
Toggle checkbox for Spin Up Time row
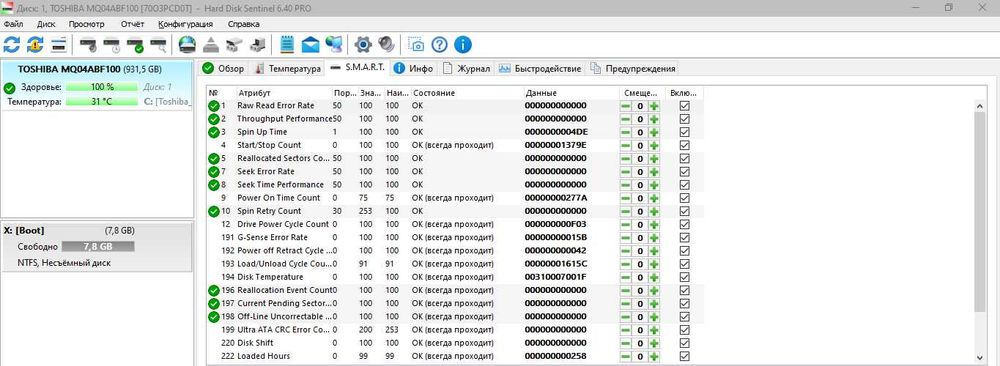tap(684, 132)
